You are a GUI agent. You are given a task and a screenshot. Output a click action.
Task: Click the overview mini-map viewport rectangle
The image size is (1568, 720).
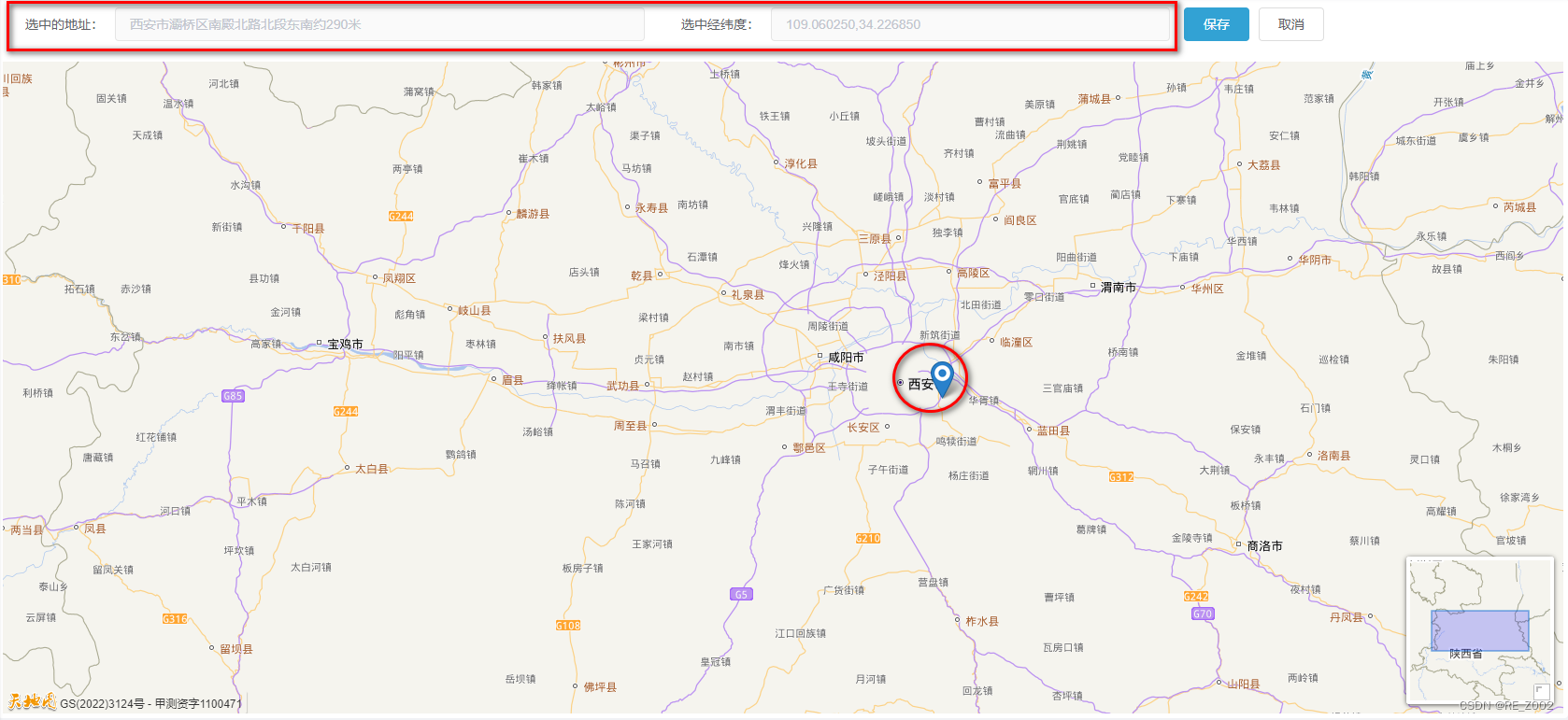click(1480, 630)
